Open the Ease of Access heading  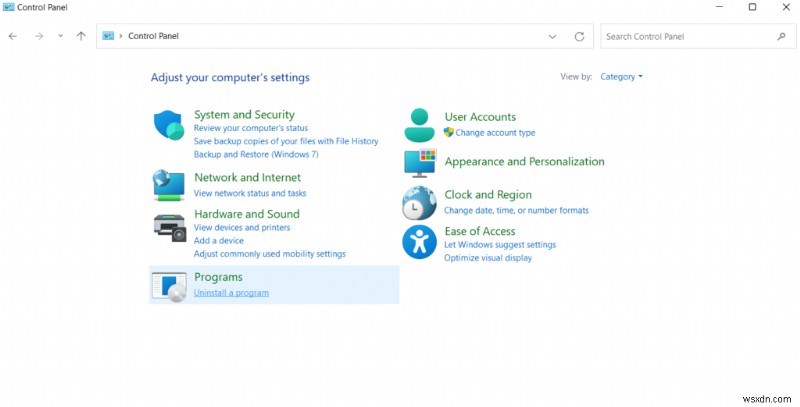(480, 232)
